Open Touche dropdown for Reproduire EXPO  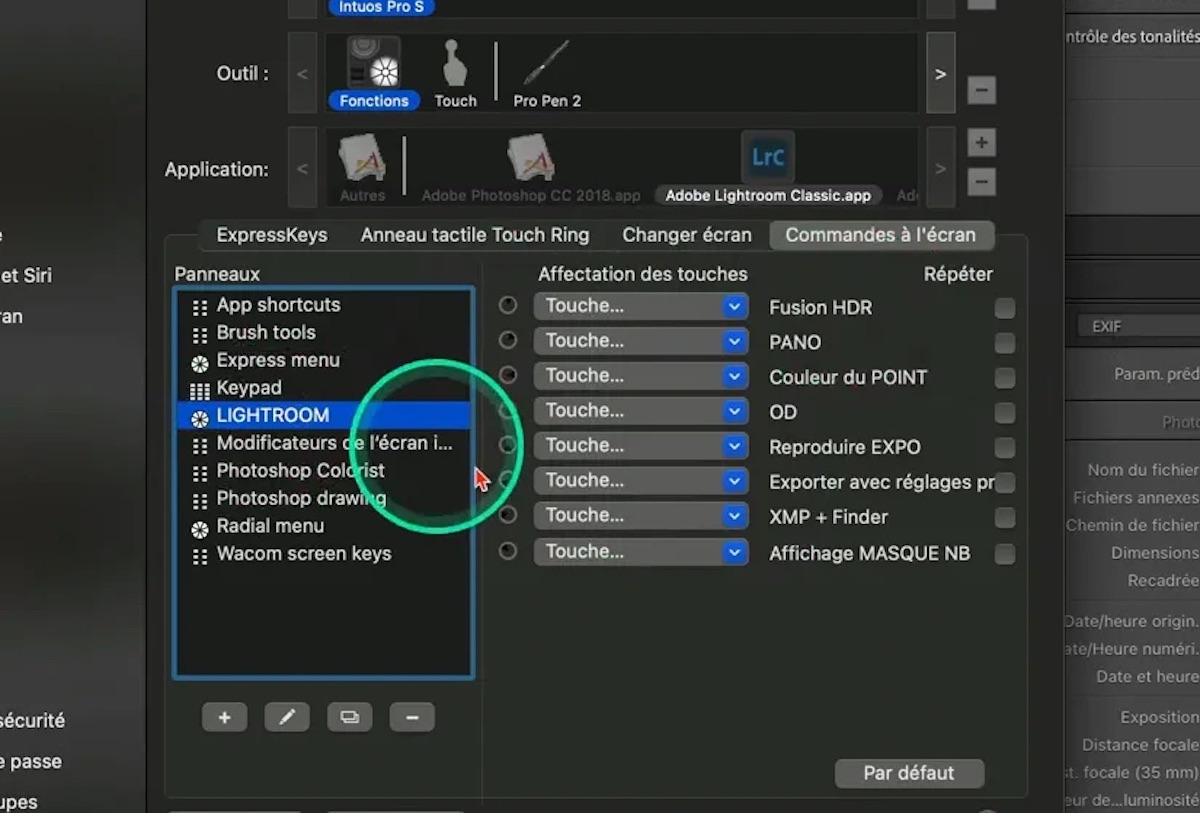click(641, 446)
